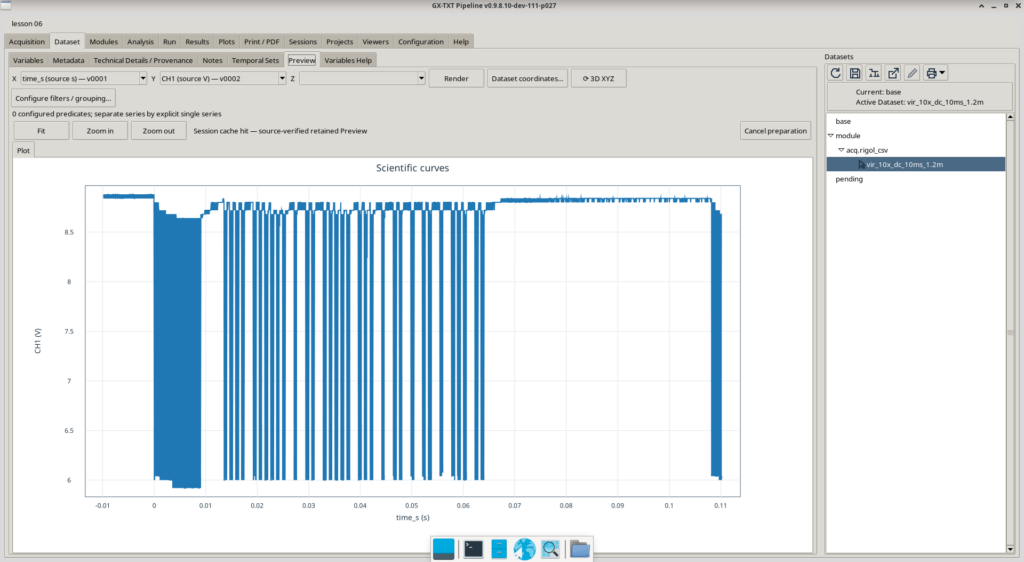The height and width of the screenshot is (562, 1024).
Task: Select the Dataset tab
Action: pyautogui.click(x=67, y=41)
